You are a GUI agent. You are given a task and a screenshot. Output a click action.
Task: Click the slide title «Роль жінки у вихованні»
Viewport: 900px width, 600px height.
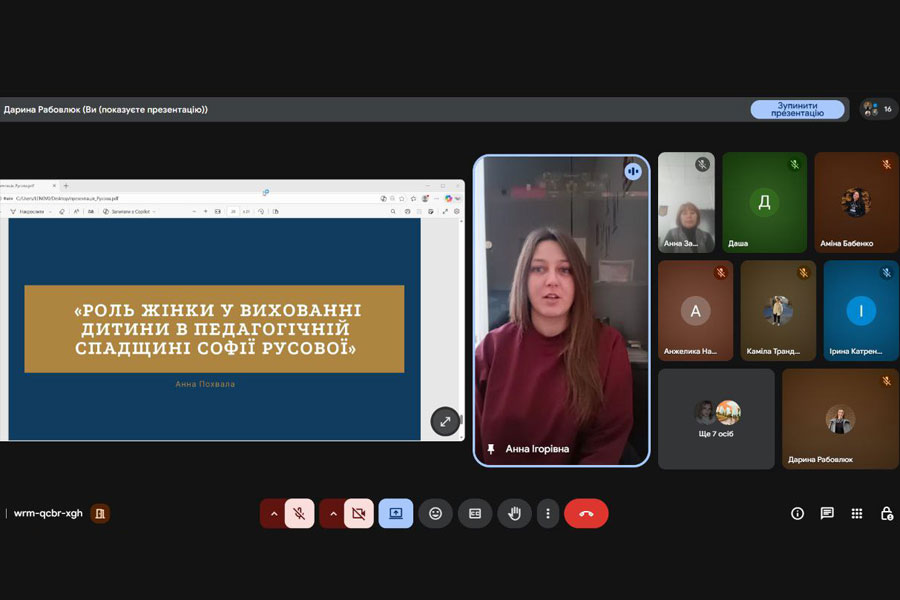point(215,329)
